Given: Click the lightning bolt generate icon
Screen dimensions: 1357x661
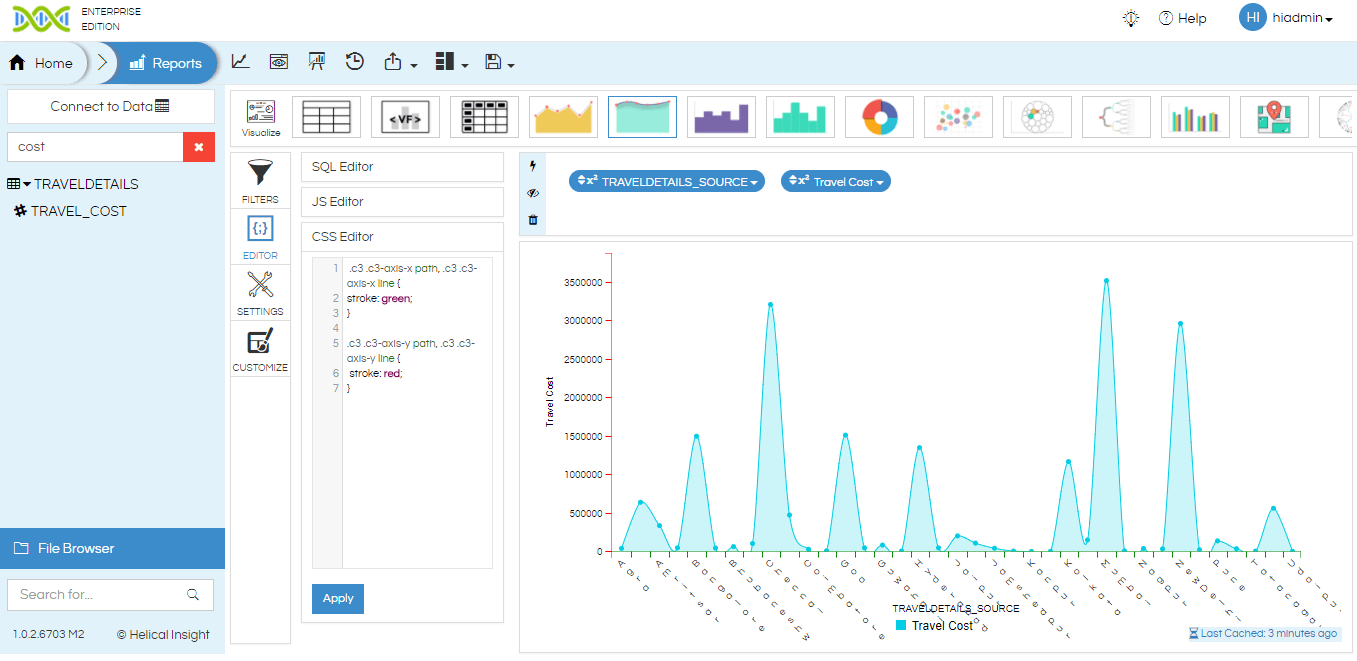Looking at the screenshot, I should click(x=532, y=166).
